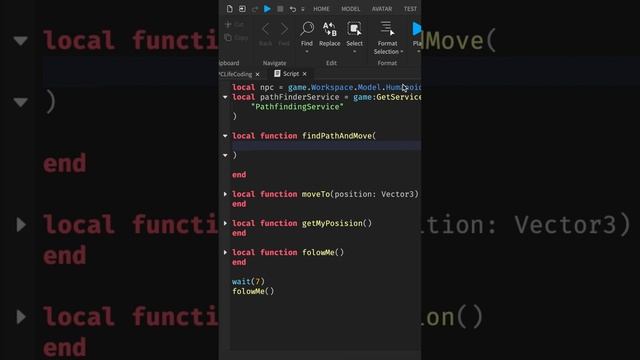Click the blue Play icon in quick access bar
640x360 pixels.
[x=267, y=9]
